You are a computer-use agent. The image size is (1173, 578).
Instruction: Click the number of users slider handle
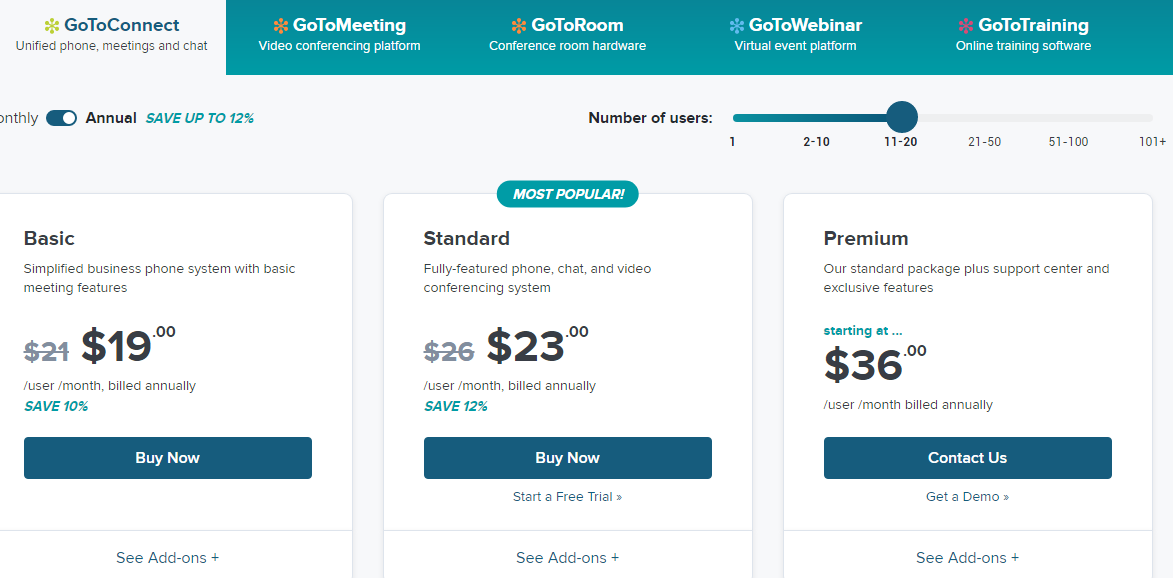[x=902, y=117]
